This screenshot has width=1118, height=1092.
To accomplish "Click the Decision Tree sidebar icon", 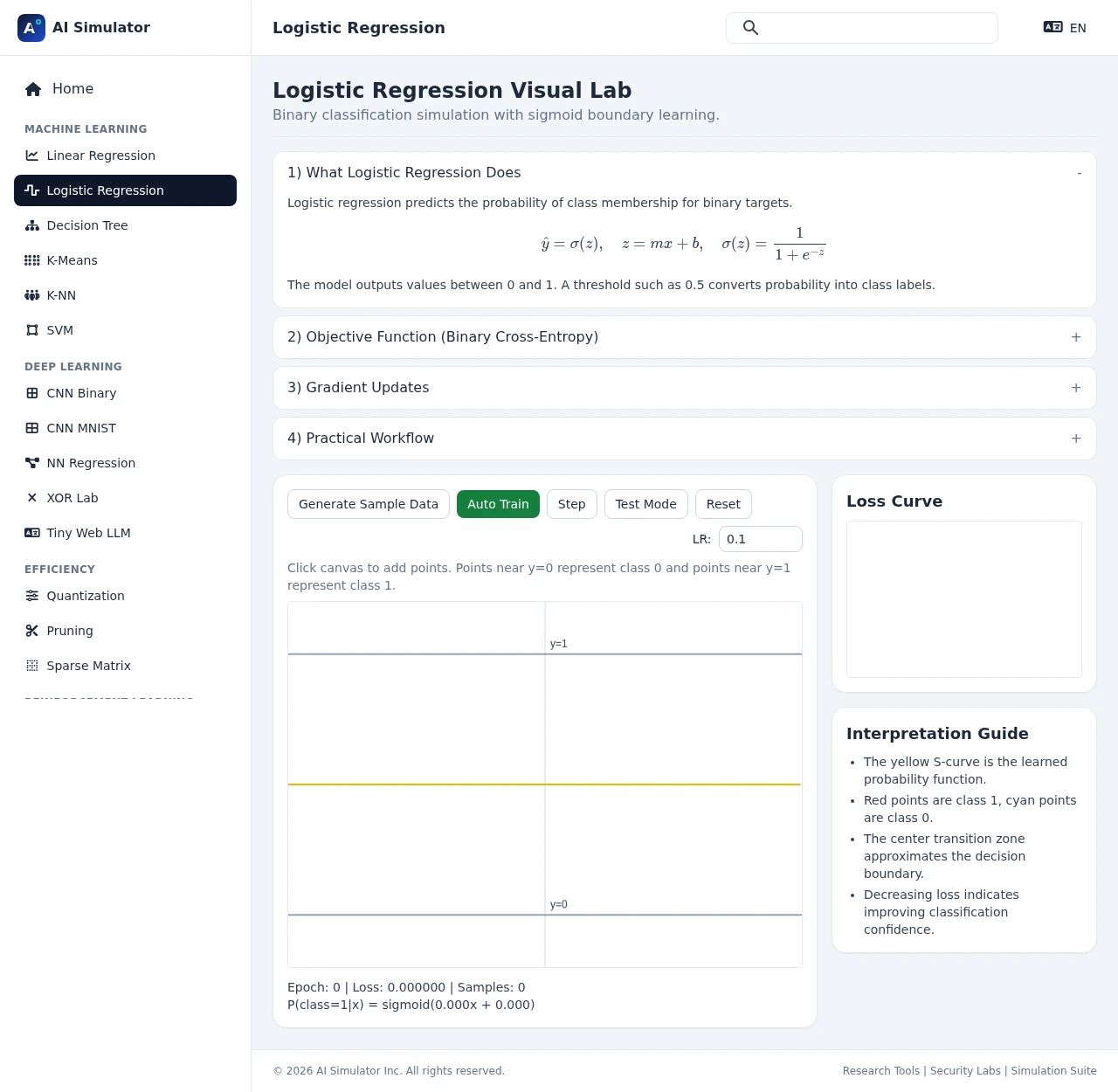I will point(32,225).
